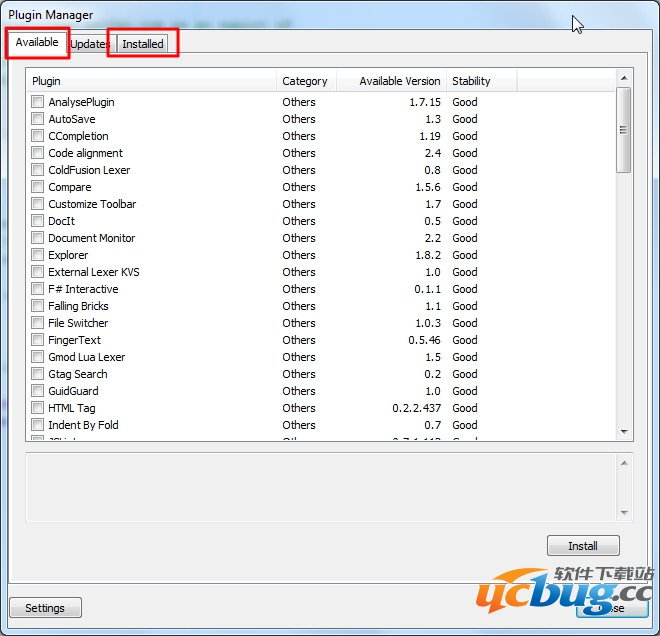Select the FingerText plugin name

(75, 340)
